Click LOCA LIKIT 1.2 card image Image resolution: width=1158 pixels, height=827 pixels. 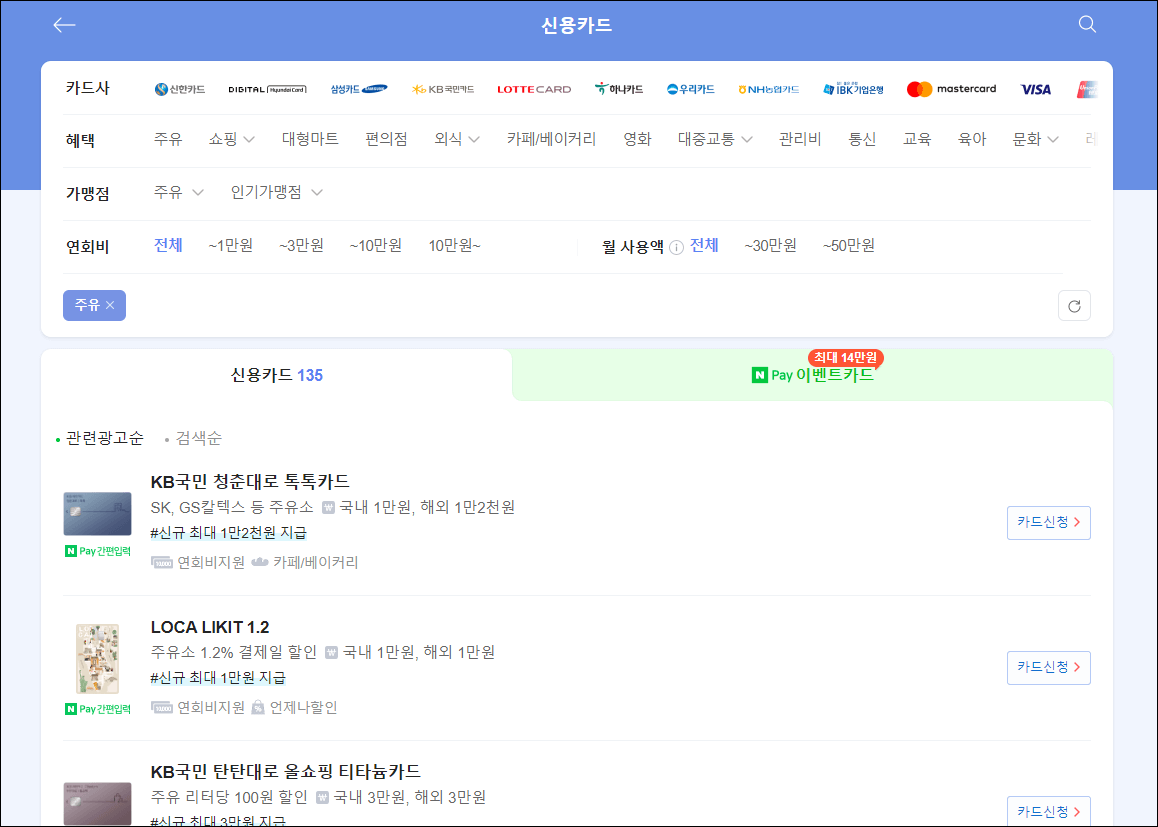coord(97,659)
